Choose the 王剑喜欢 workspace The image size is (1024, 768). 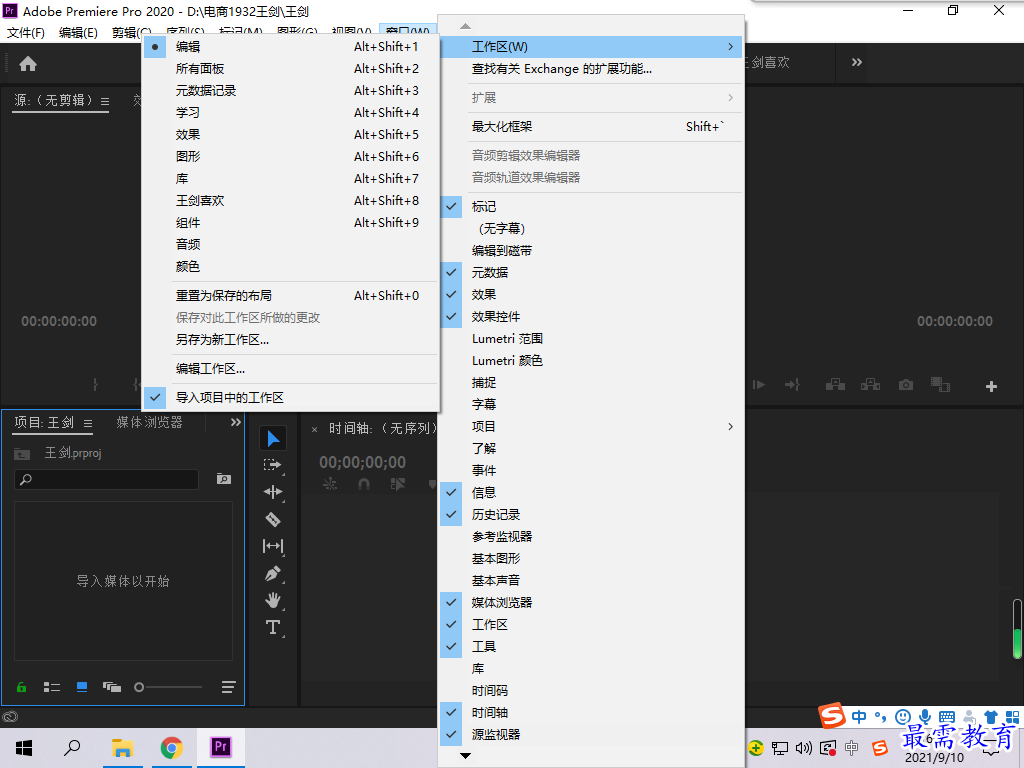coord(290,200)
